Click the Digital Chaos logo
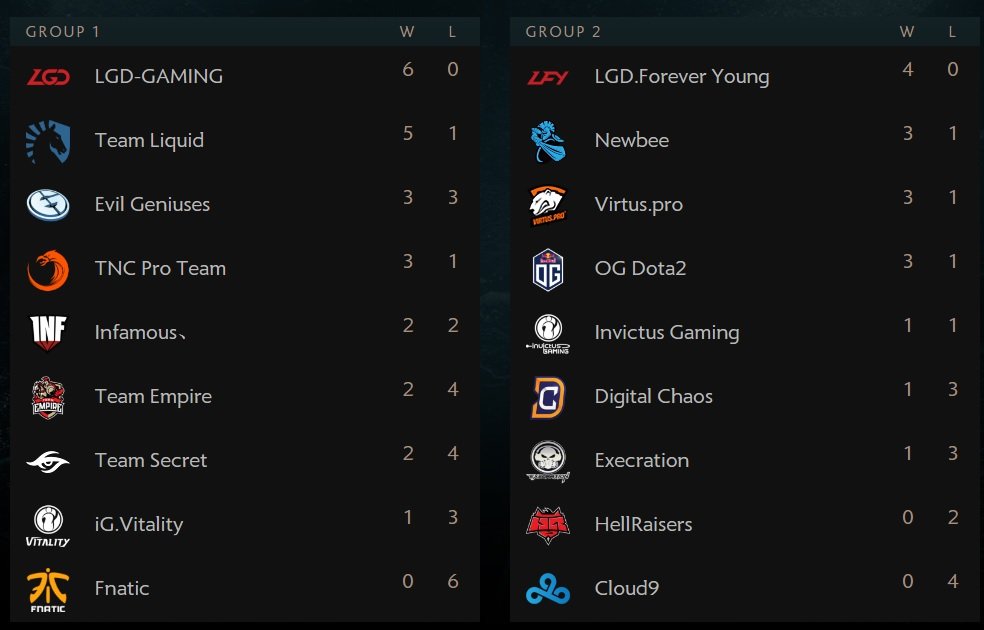Viewport: 984px width, 630px height. (548, 397)
